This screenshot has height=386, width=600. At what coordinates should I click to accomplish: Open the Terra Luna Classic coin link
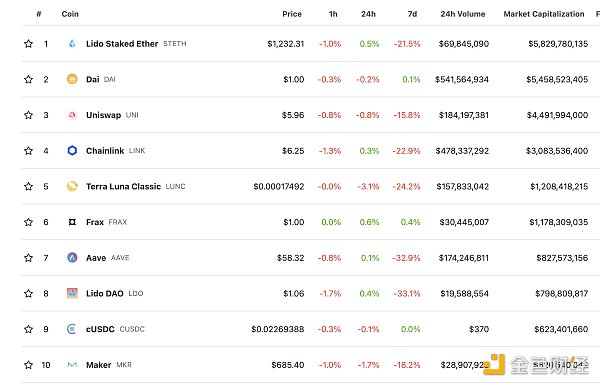pos(123,186)
